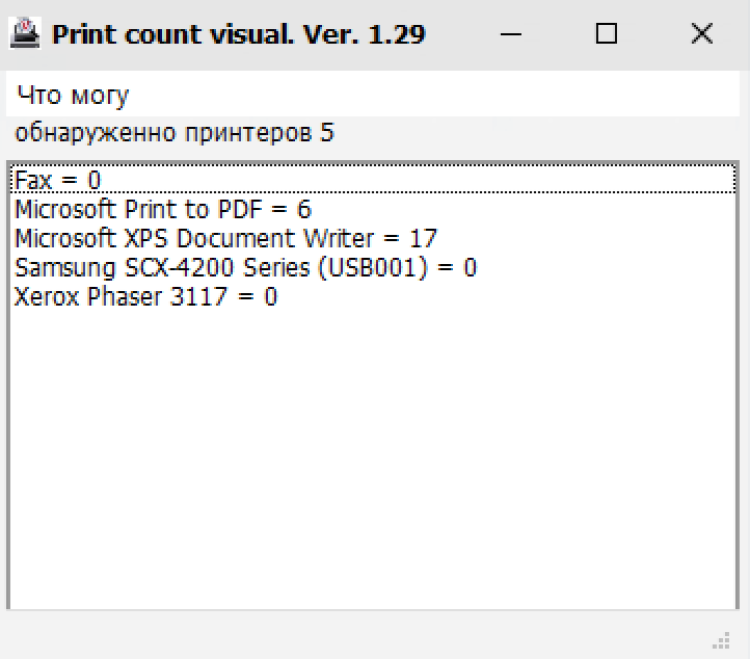
Task: Close the Print count visual window
Action: [x=702, y=34]
